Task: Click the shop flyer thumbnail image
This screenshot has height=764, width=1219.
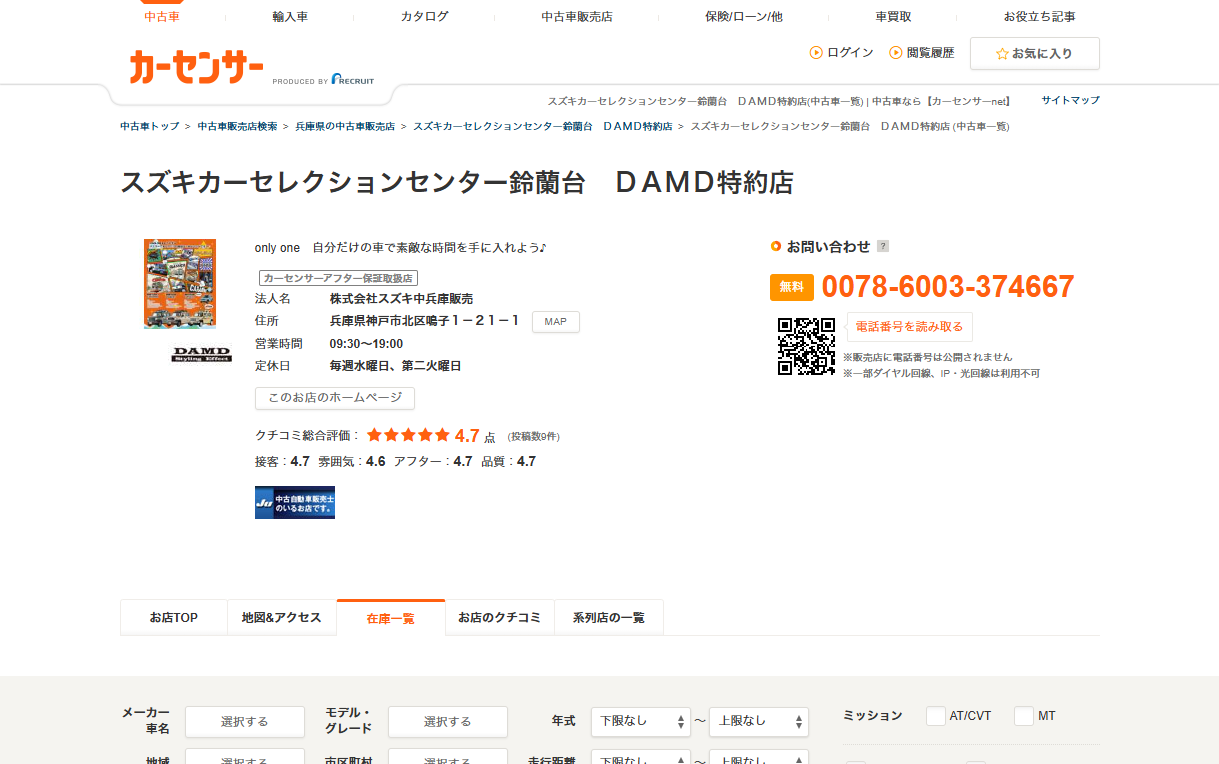Action: (179, 283)
